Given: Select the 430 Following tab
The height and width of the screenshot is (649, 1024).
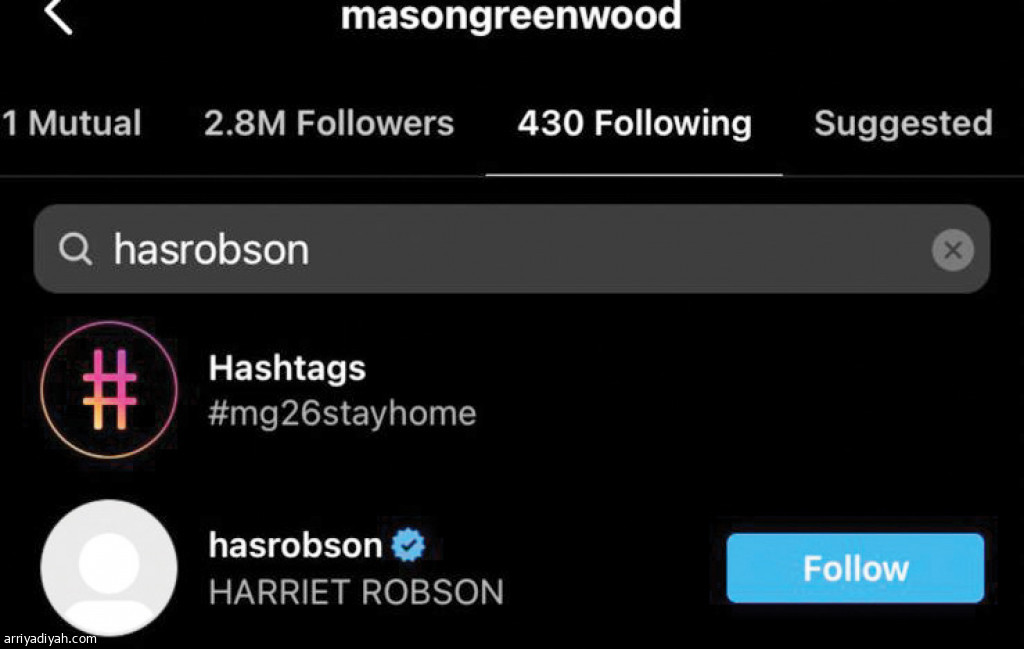Looking at the screenshot, I should tap(634, 124).
